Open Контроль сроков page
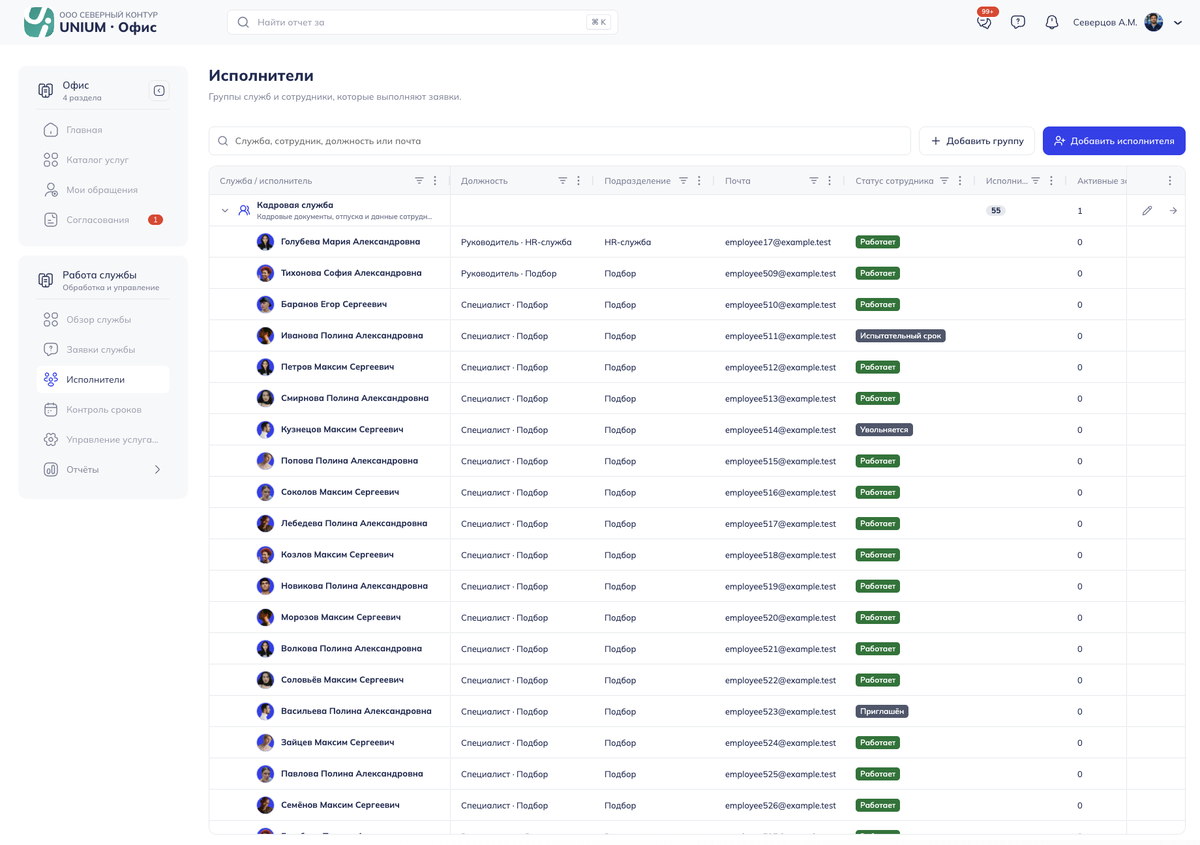The height and width of the screenshot is (845, 1200). 103,410
